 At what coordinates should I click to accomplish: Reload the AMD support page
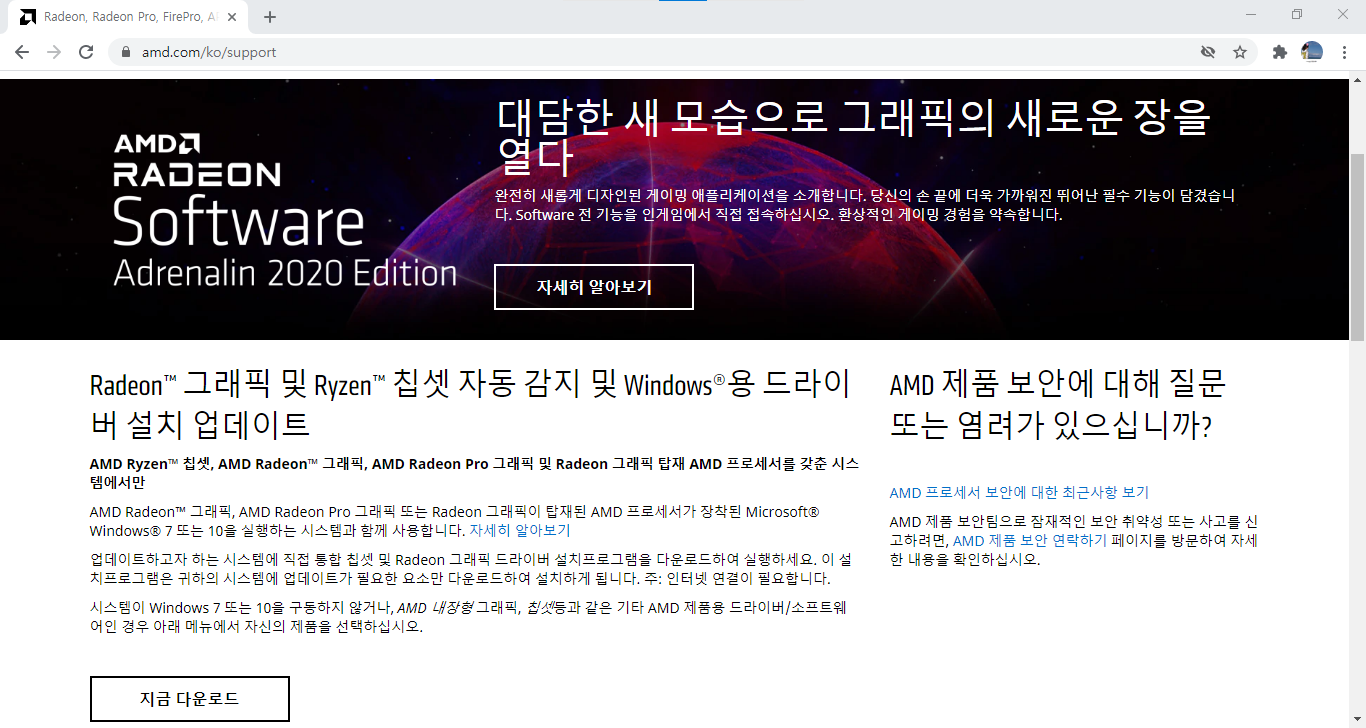click(x=86, y=52)
